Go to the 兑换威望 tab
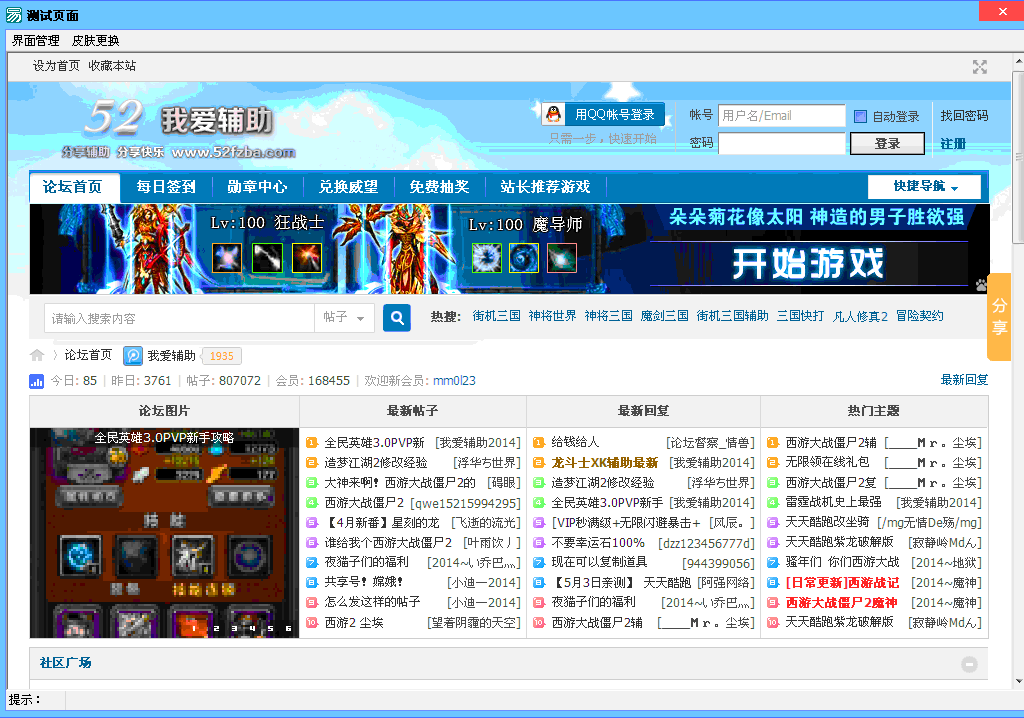Image resolution: width=1024 pixels, height=718 pixels. tap(348, 187)
